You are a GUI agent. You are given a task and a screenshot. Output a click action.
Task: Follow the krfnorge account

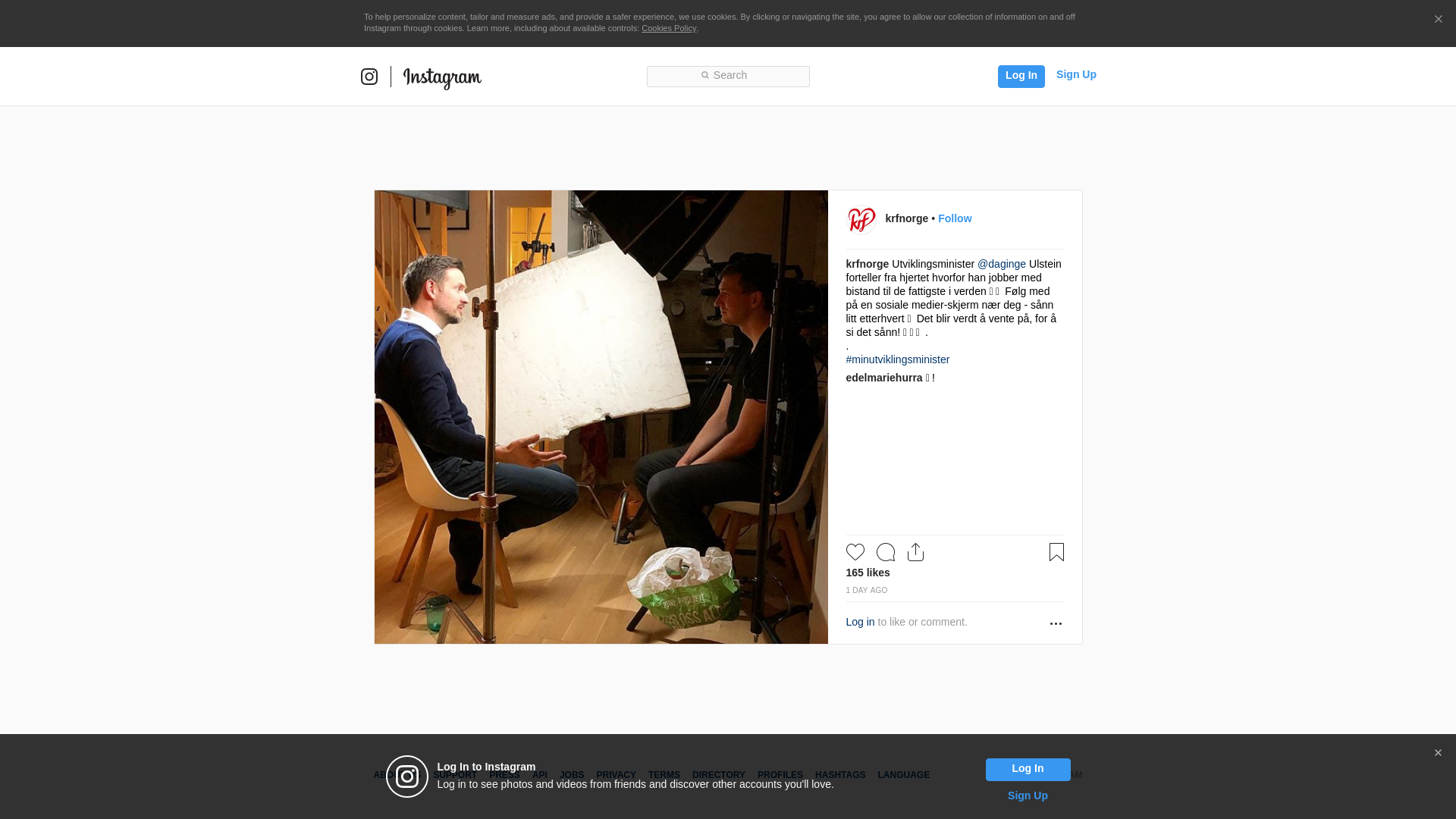coord(955,218)
